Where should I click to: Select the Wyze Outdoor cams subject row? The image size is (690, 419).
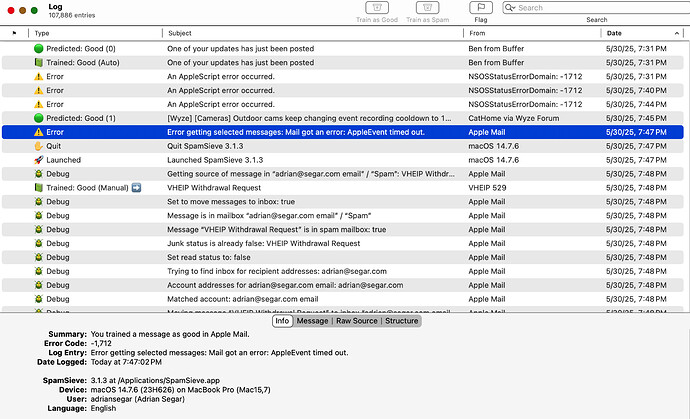click(x=309, y=118)
